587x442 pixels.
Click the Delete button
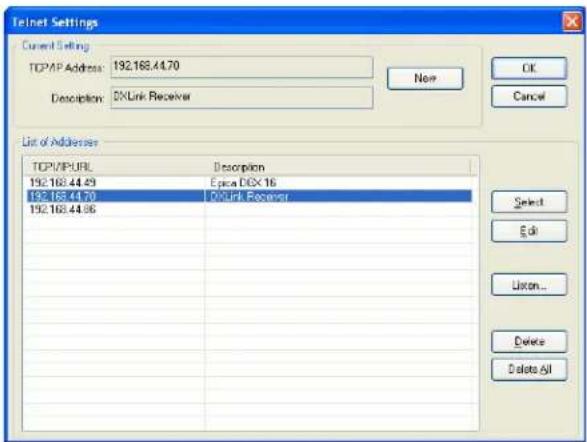pyautogui.click(x=529, y=341)
